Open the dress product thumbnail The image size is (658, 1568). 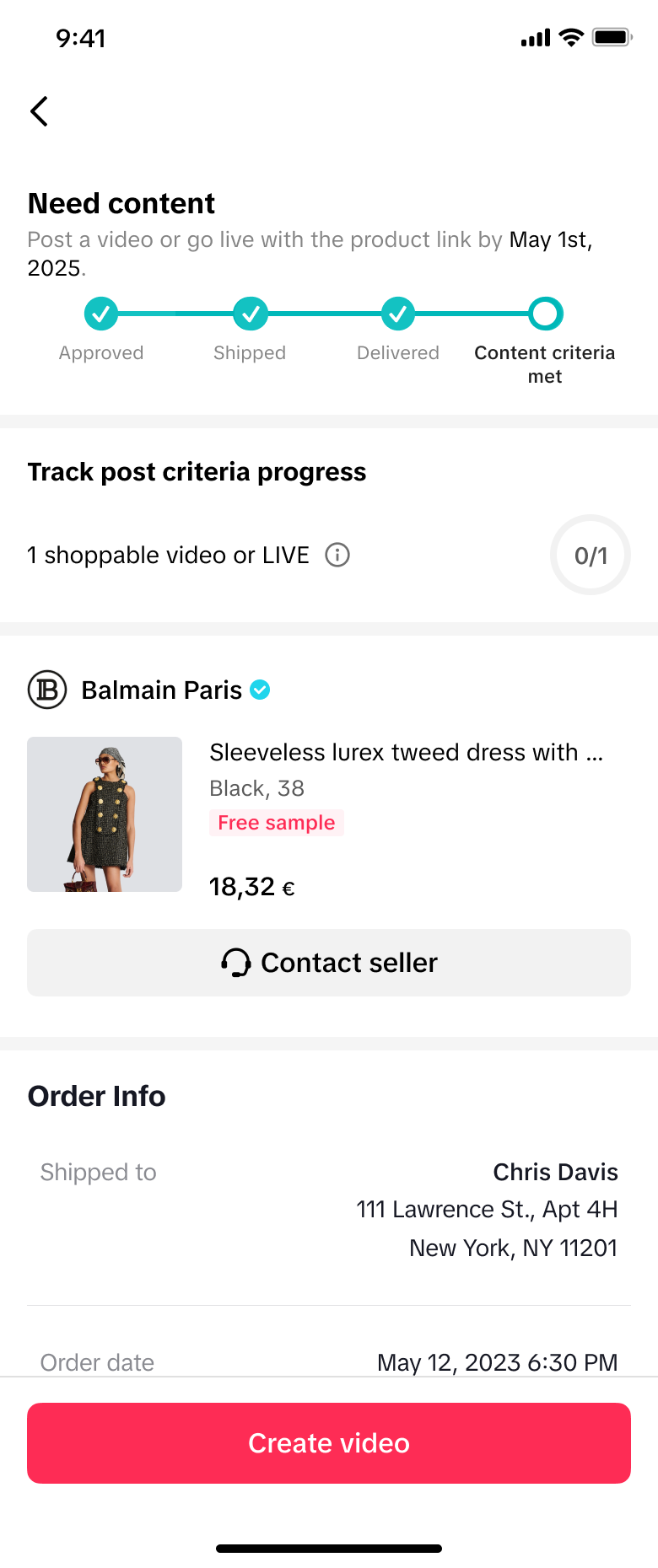pos(105,814)
